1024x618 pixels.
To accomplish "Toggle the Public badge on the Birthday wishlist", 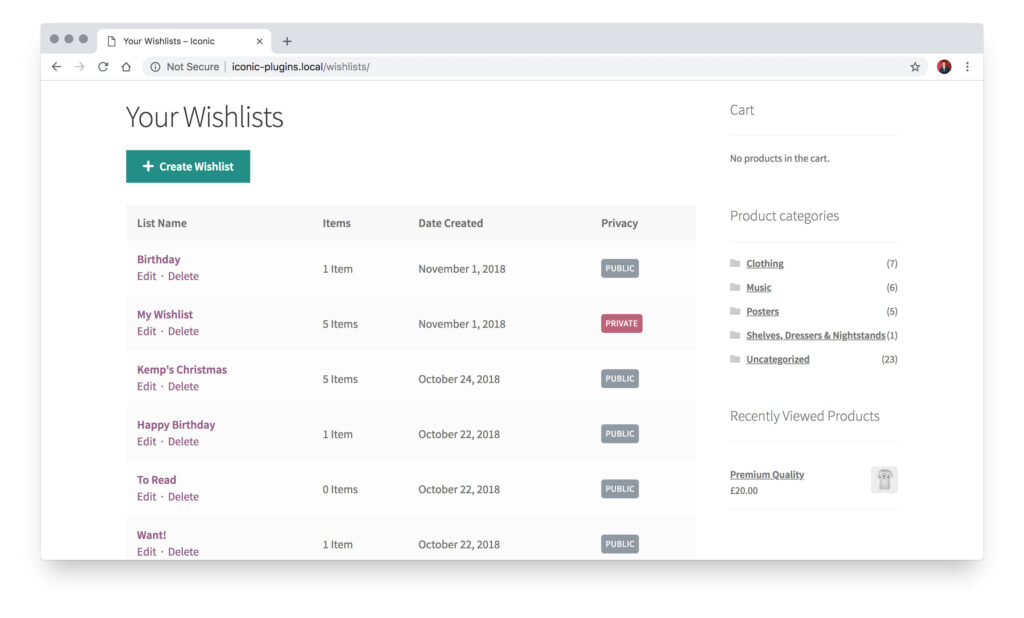I will [x=619, y=268].
